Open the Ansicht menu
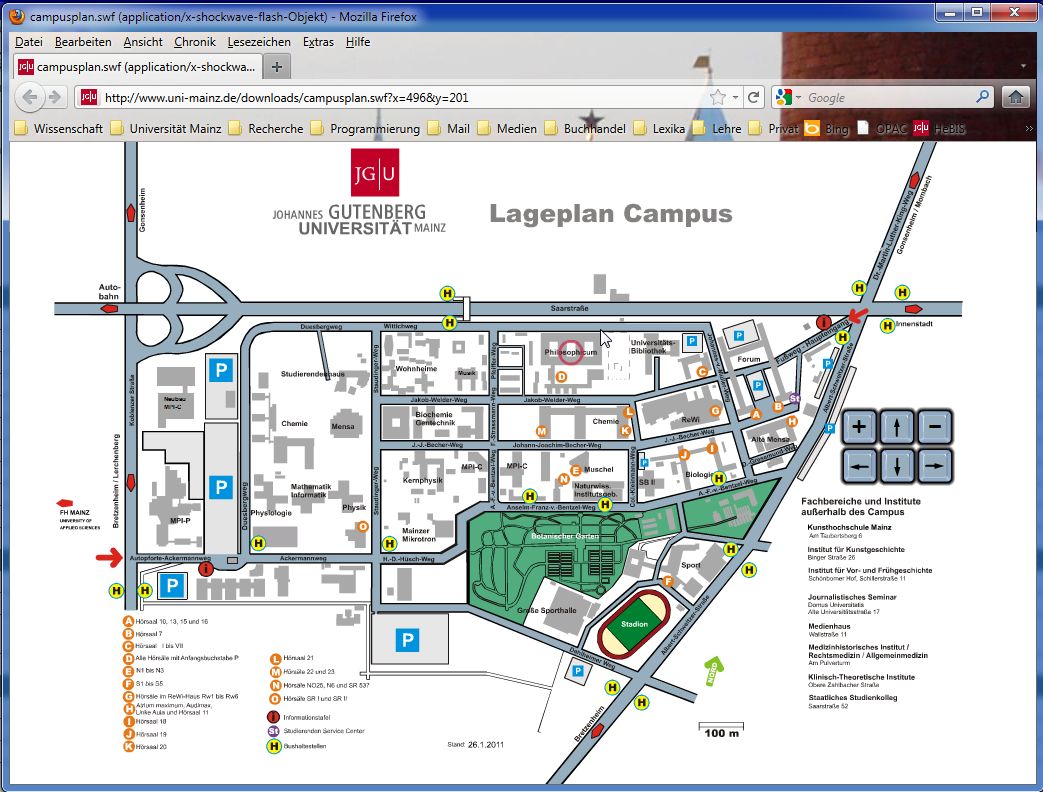The image size is (1043, 792). [143, 42]
